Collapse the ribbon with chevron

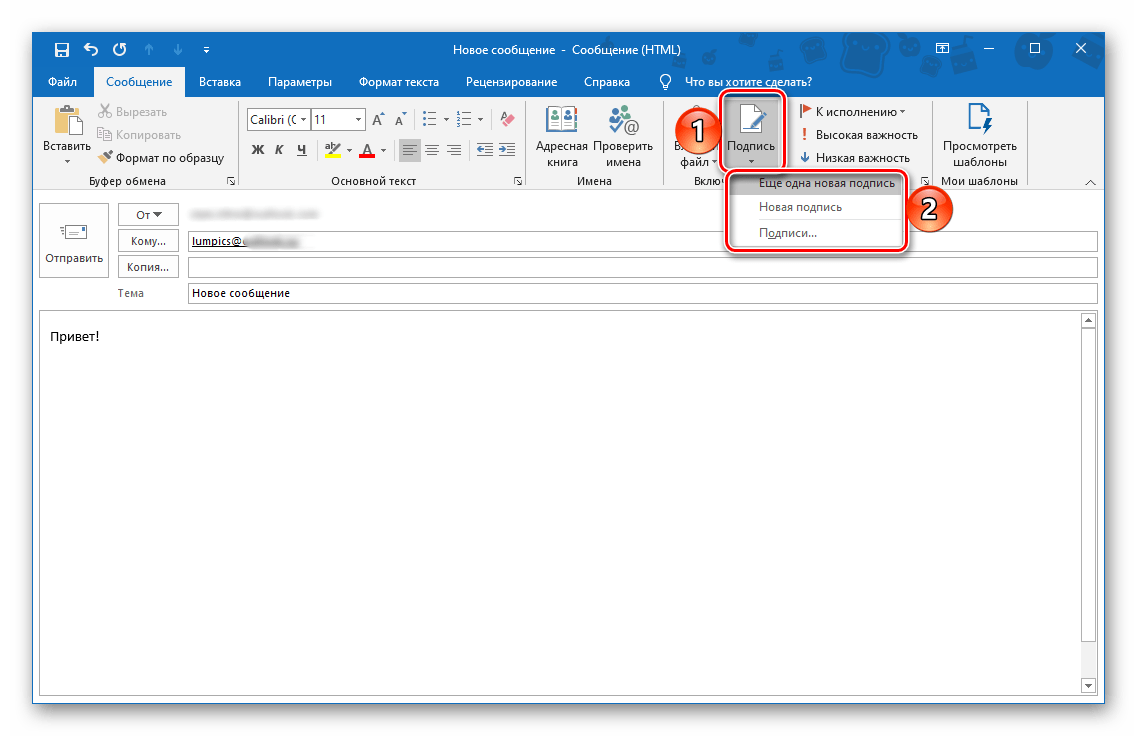pyautogui.click(x=1090, y=182)
